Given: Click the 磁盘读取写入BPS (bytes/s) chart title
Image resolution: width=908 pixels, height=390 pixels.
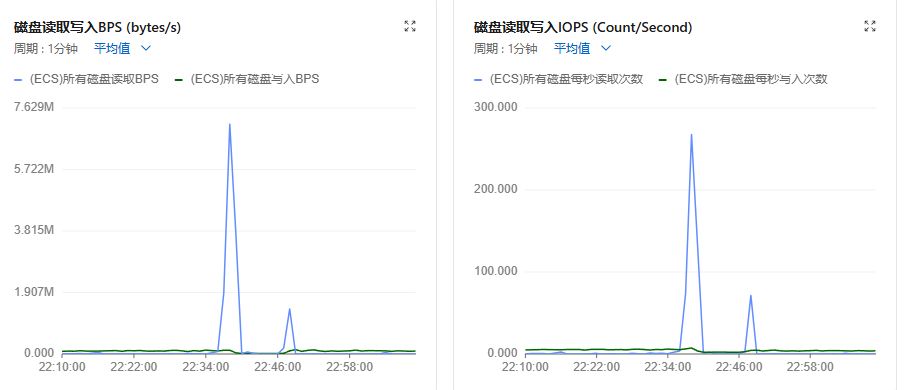Looking at the screenshot, I should tap(98, 27).
